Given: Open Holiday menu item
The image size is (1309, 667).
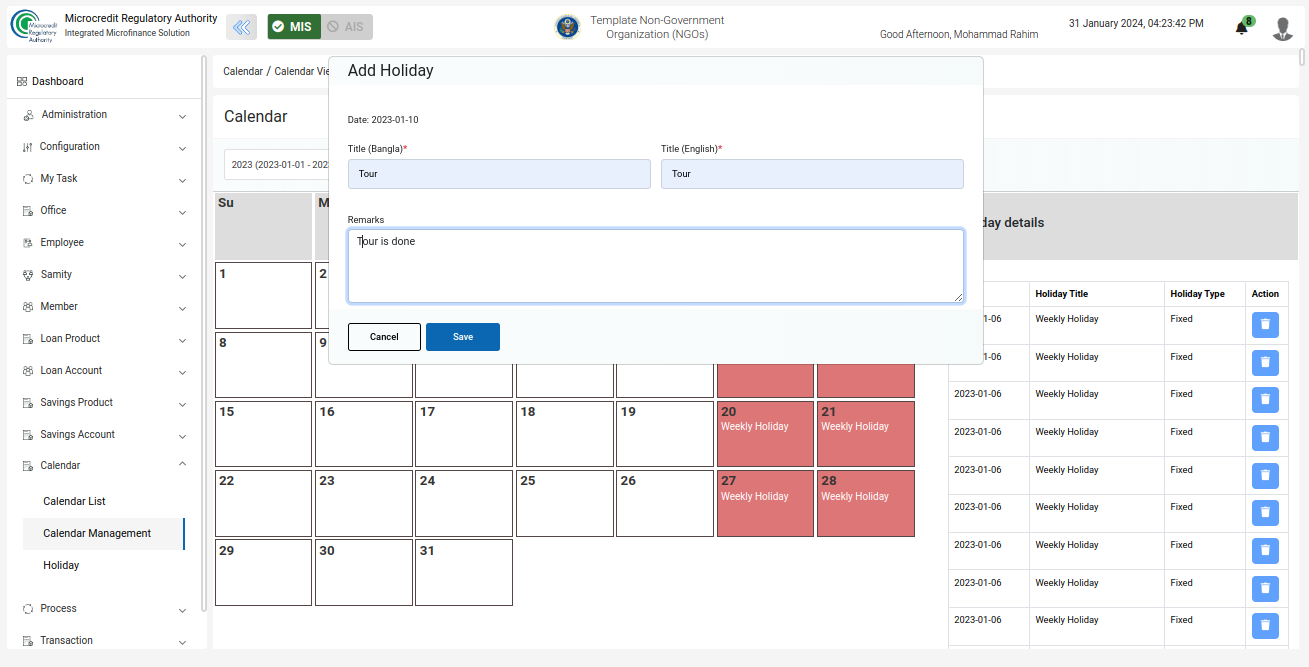Looking at the screenshot, I should coord(61,566).
